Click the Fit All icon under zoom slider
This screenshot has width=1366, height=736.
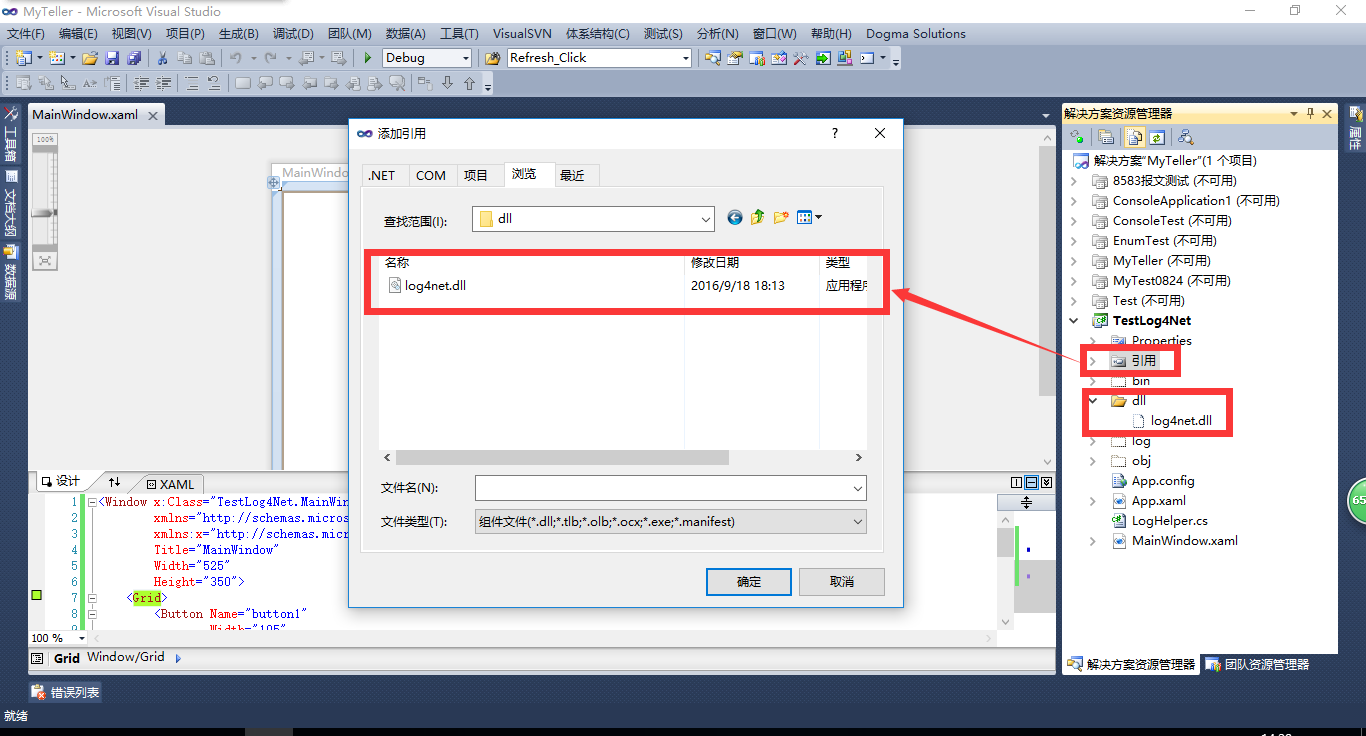click(x=45, y=260)
